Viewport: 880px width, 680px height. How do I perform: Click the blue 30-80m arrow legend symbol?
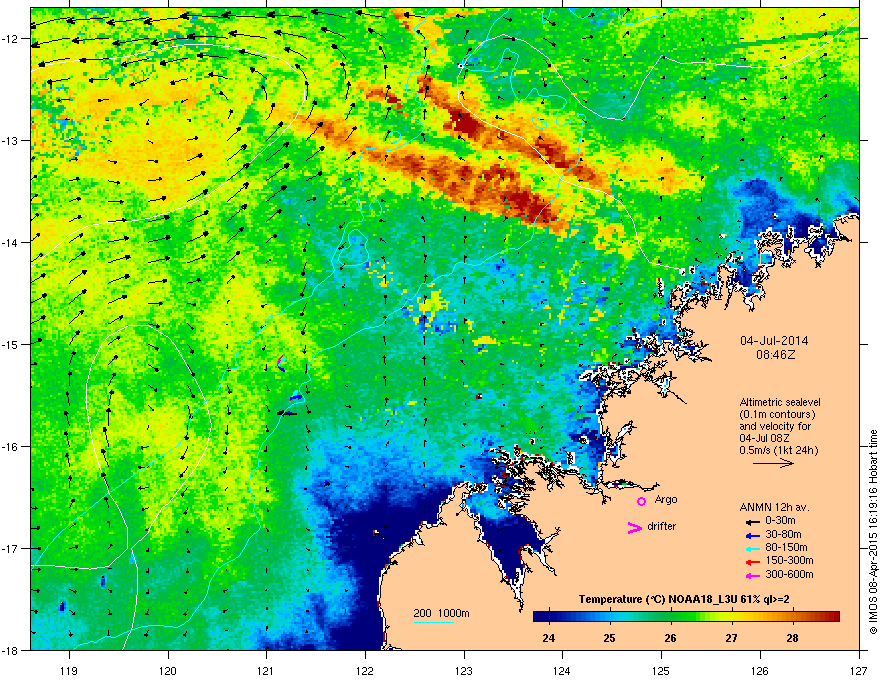coord(752,536)
